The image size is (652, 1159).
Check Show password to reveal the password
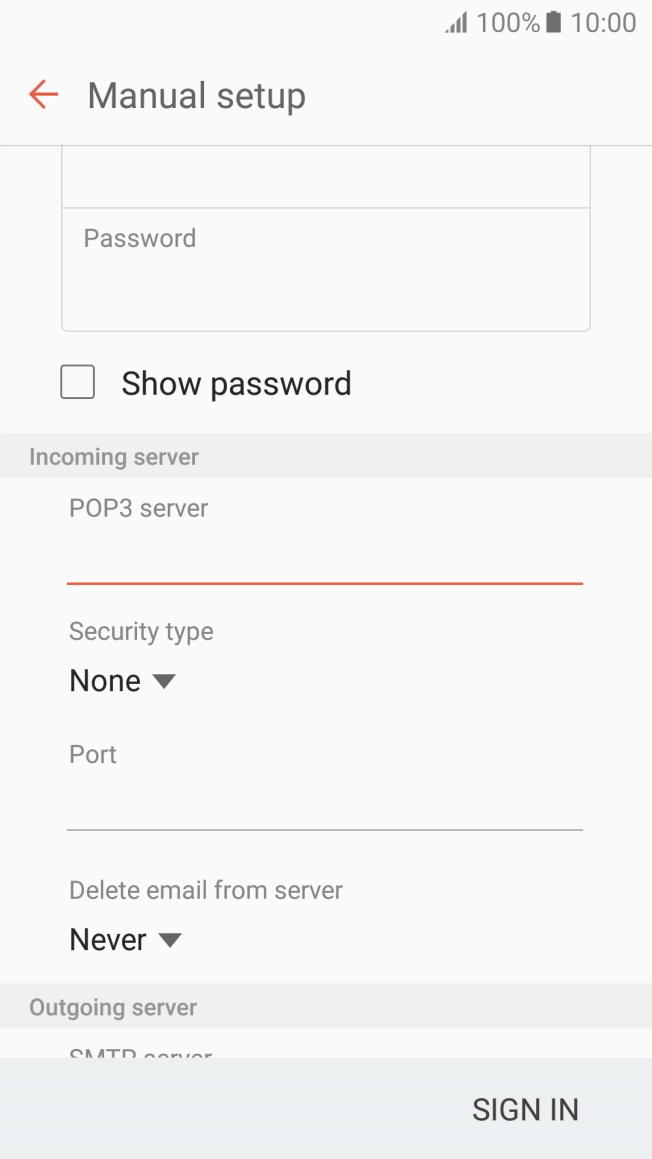pyautogui.click(x=77, y=382)
